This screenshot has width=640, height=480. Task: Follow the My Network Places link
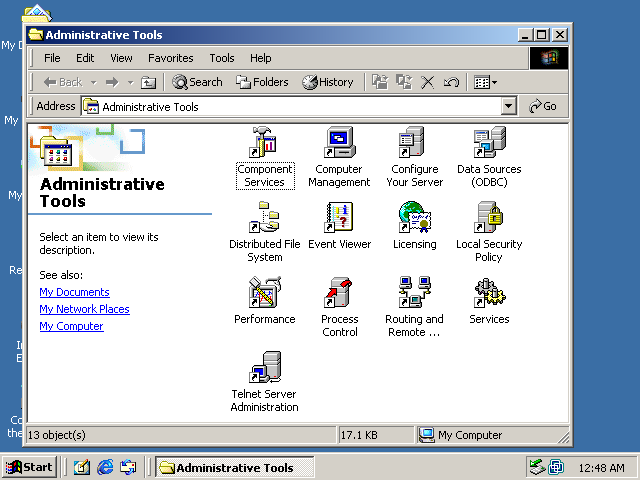[84, 309]
